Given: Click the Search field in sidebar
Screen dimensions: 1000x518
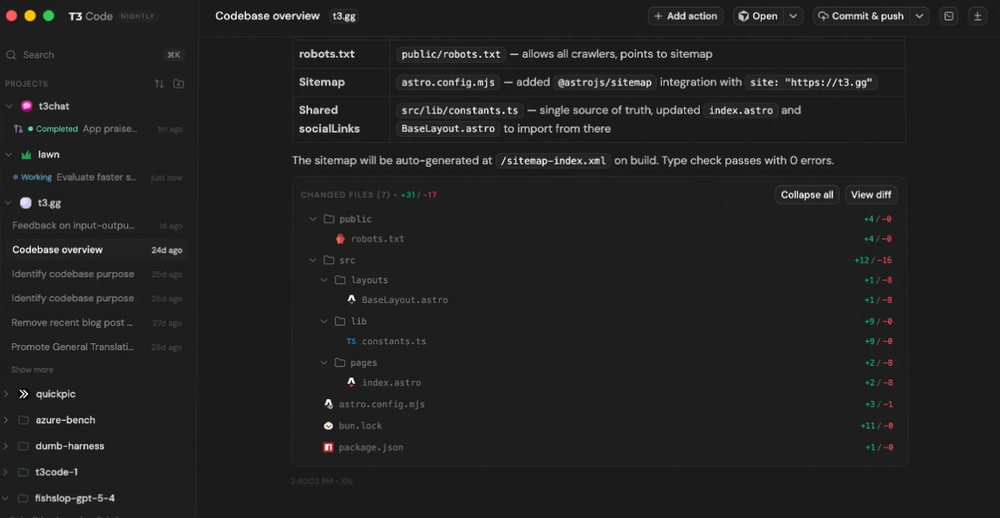Looking at the screenshot, I should 96,55.
